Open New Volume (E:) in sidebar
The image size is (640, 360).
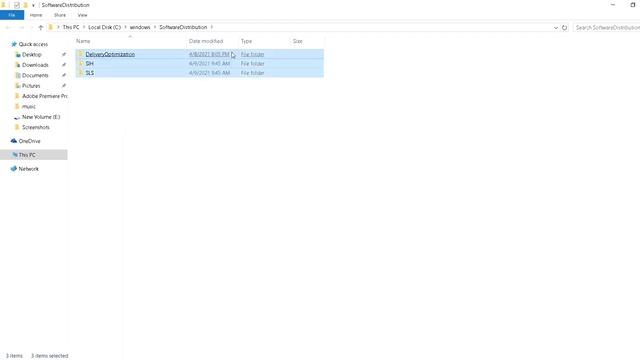pos(41,117)
